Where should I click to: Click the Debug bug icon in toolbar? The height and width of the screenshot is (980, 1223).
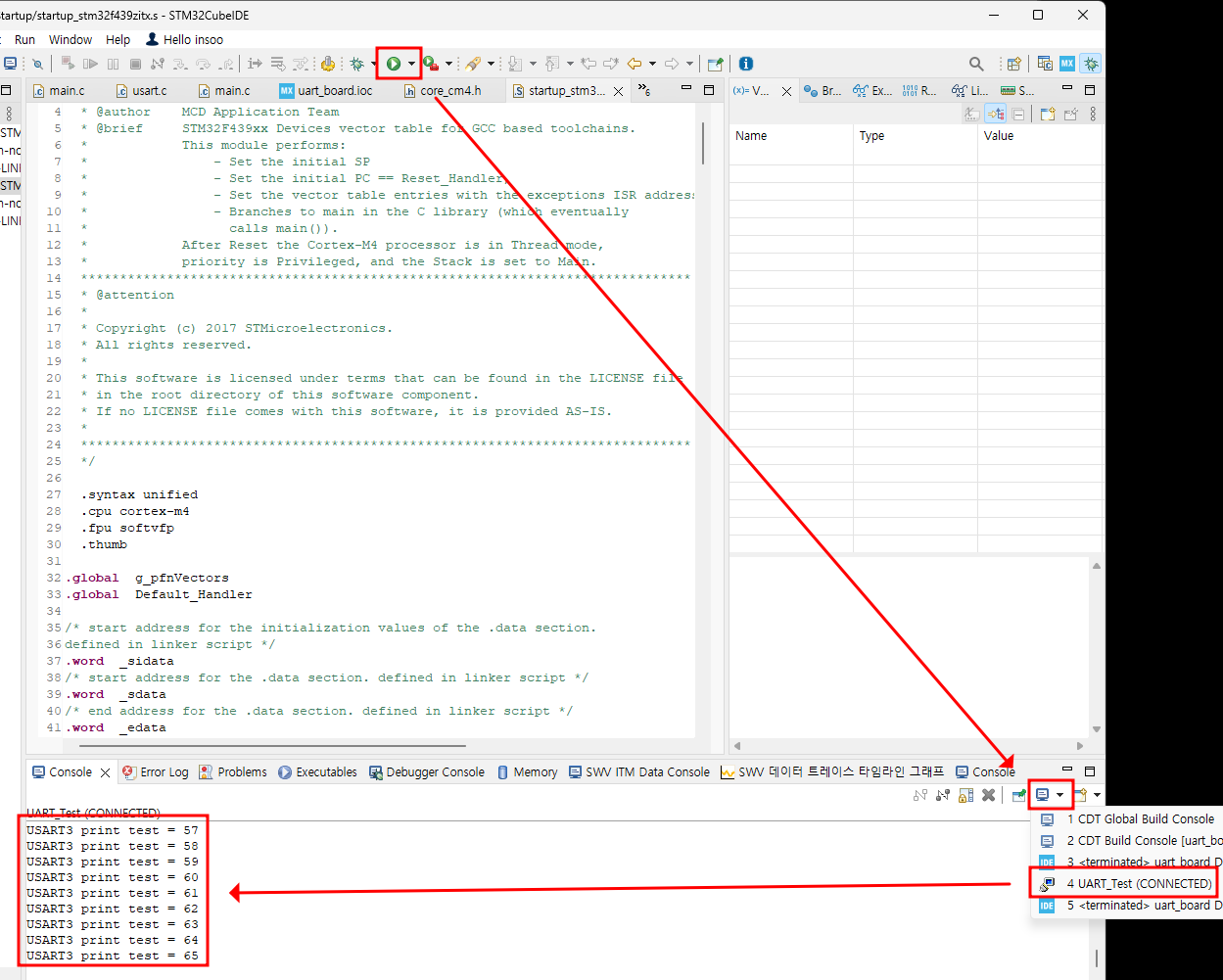point(357,64)
